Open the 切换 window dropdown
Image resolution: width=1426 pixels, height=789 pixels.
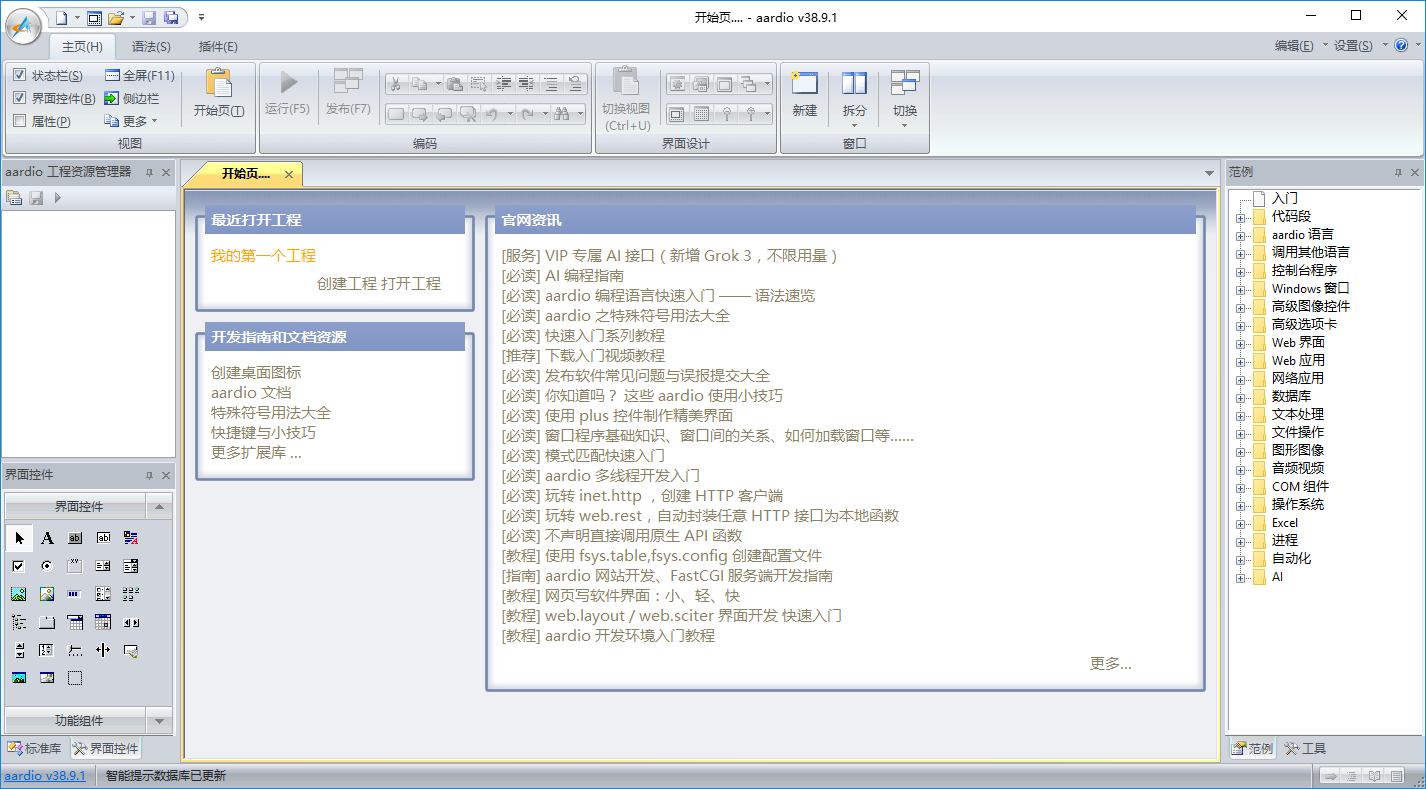pyautogui.click(x=905, y=98)
